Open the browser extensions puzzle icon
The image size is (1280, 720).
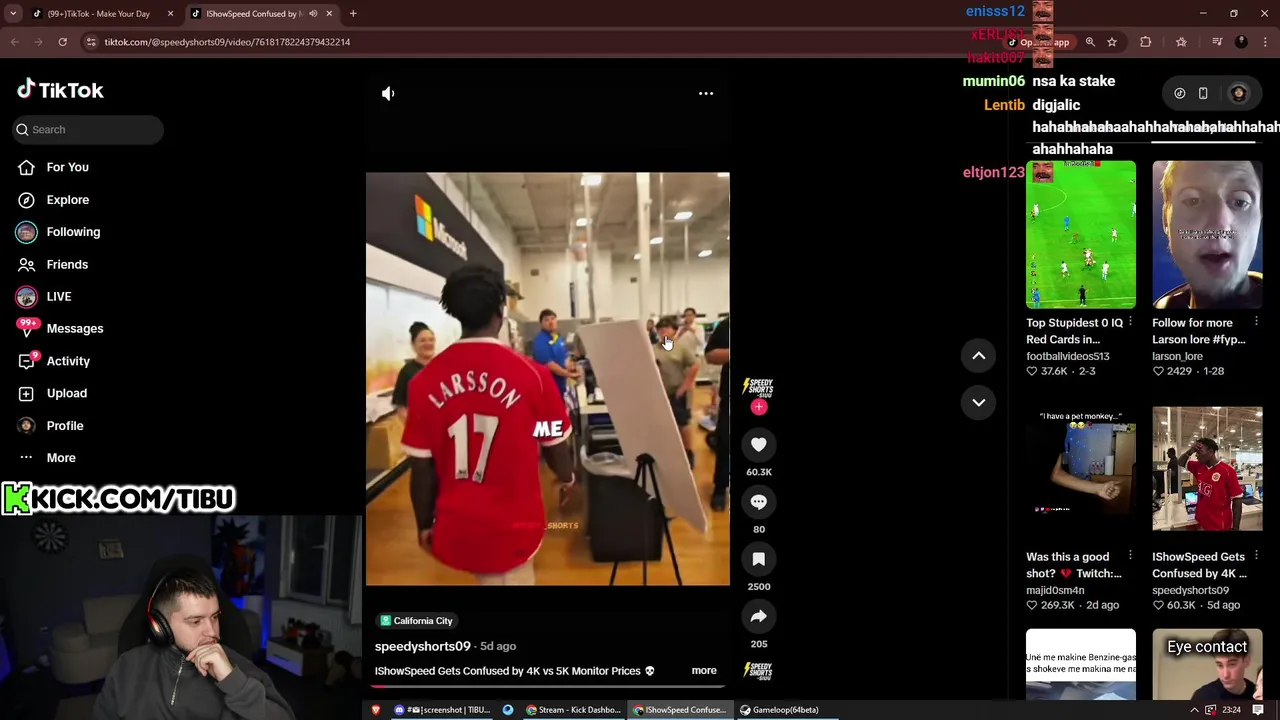coord(1146,42)
